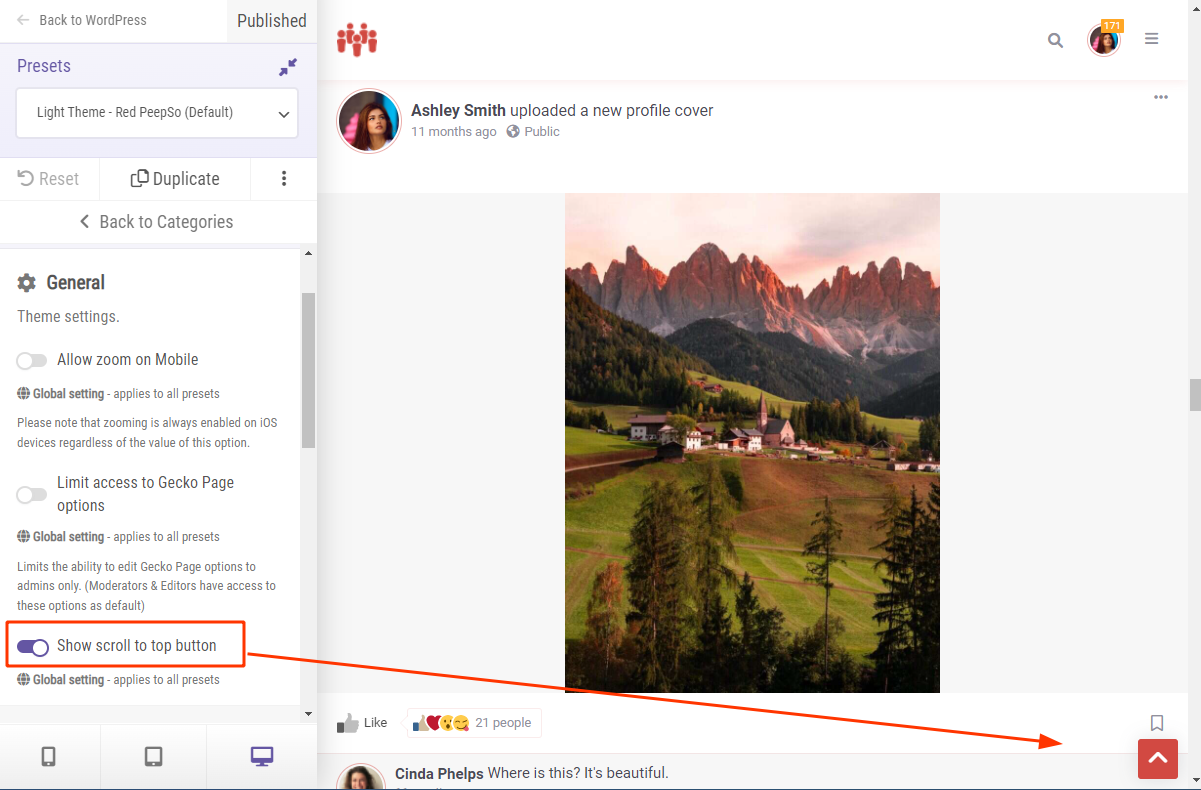Click the Duplicate preset button
The width and height of the screenshot is (1201, 790).
point(175,179)
